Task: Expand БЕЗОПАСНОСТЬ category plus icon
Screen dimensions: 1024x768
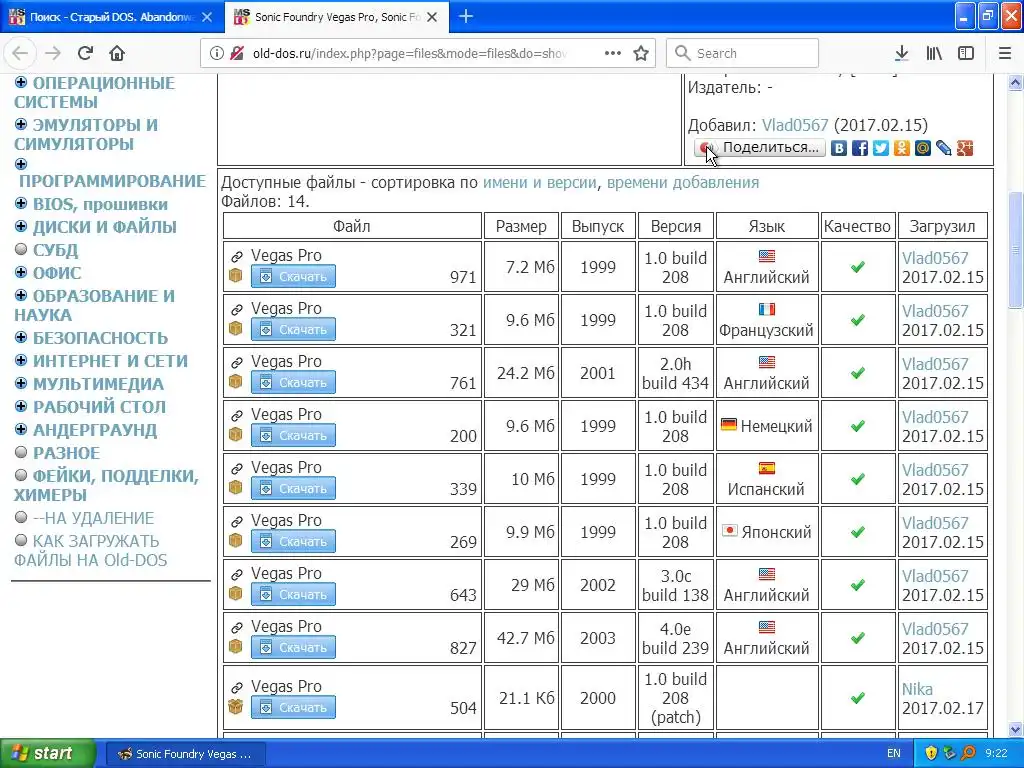Action: 21,338
